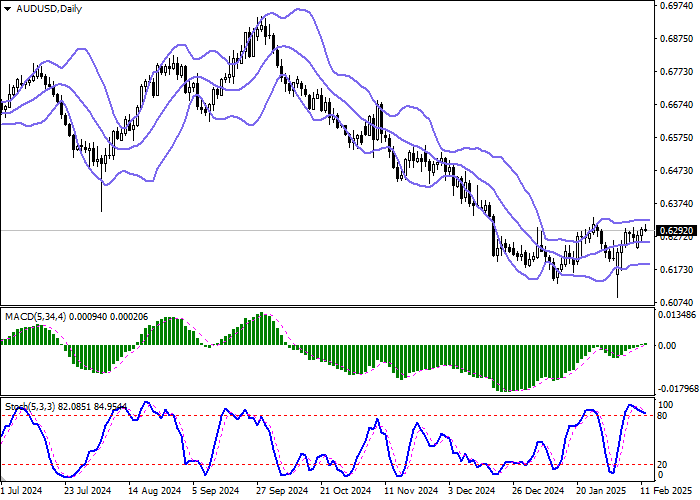Click the Stochastic 100 scale label
The width and height of the screenshot is (700, 500).
tap(664, 404)
